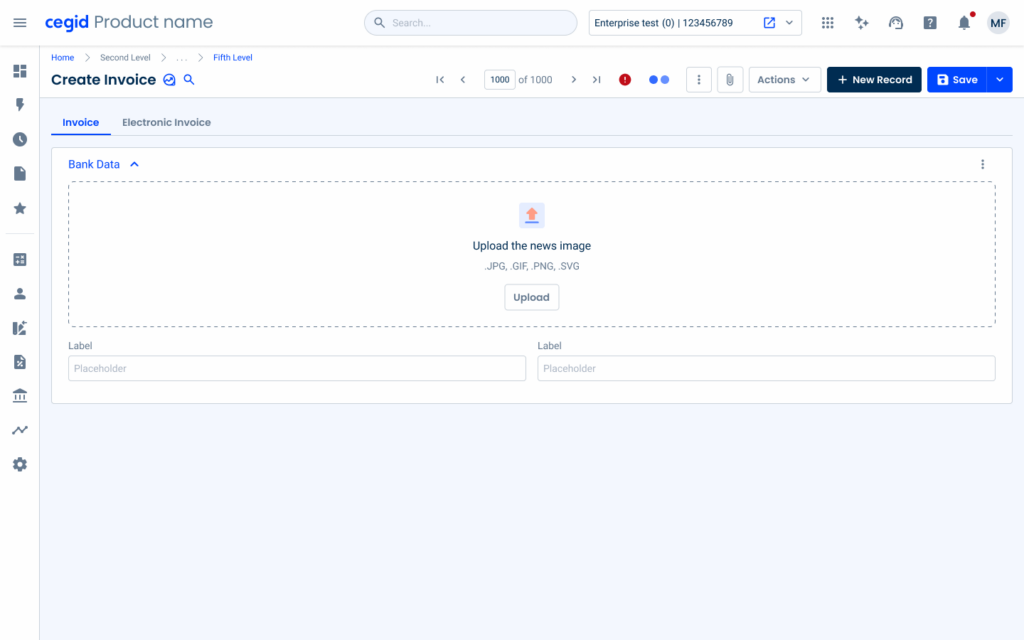1024x640 pixels.
Task: Open the notifications bell
Action: point(963,22)
